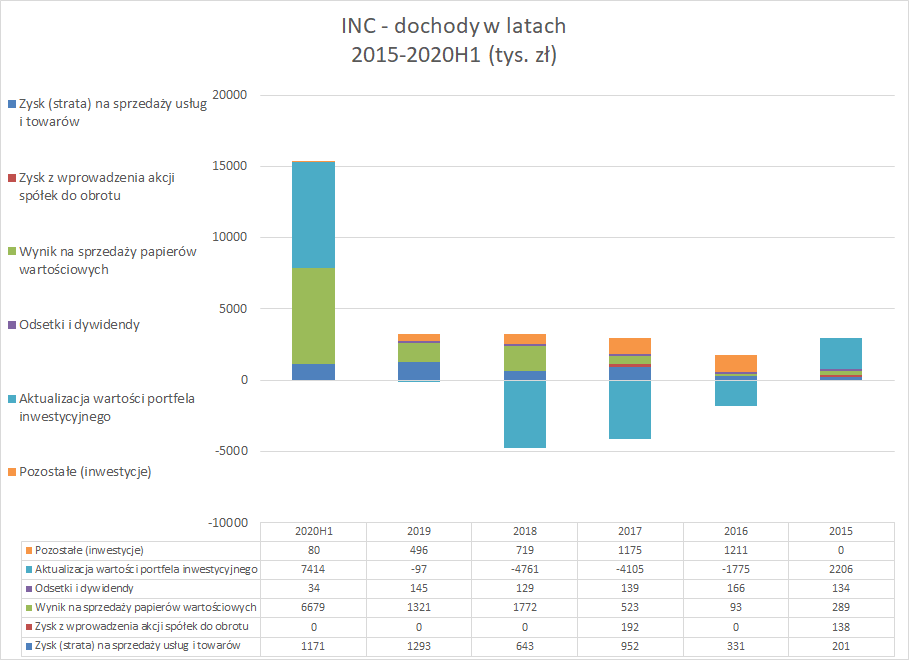Click table cell value 7414
Screen dimensions: 909x660
314,570
